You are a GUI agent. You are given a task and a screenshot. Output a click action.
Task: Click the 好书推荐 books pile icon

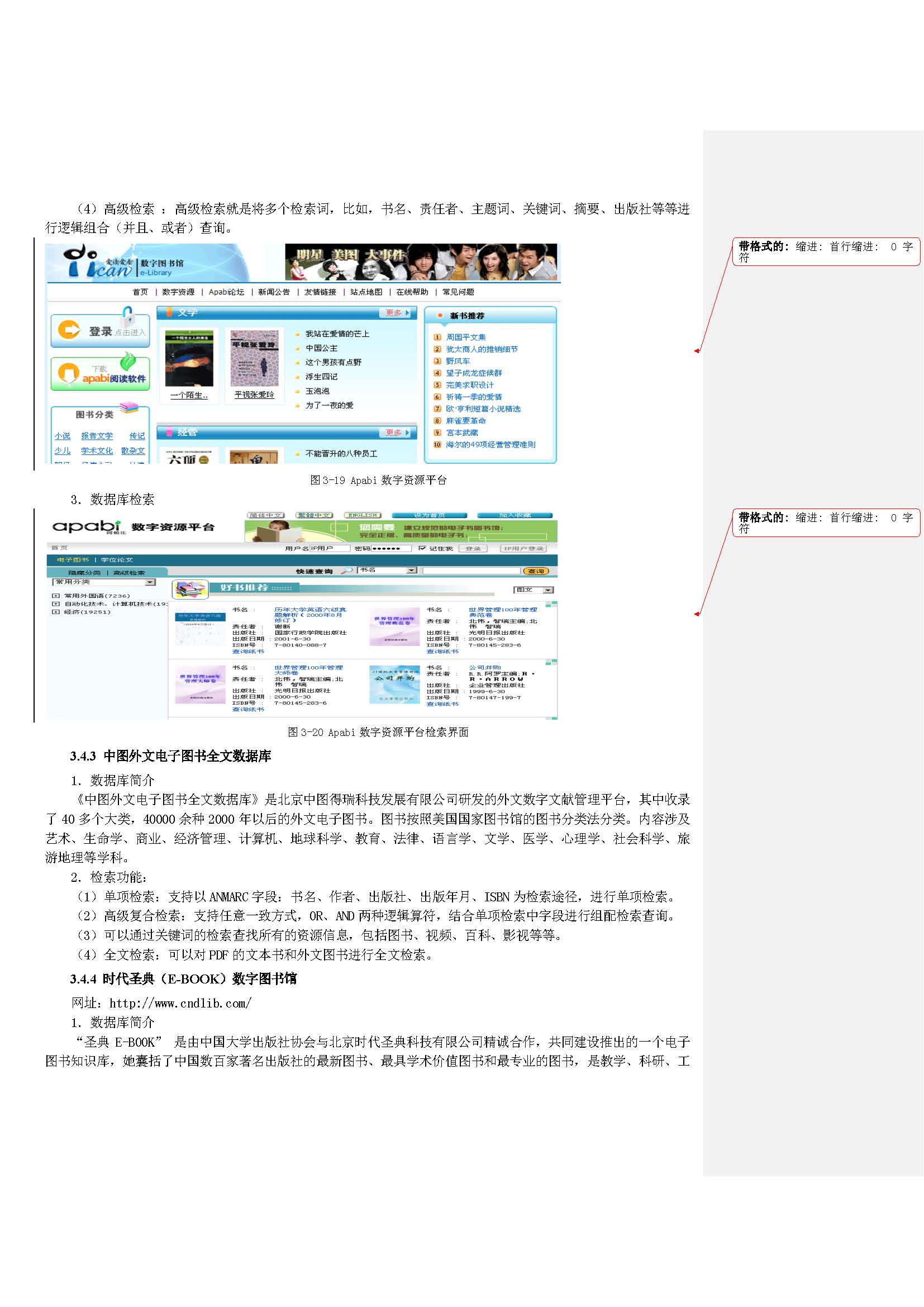[190, 589]
